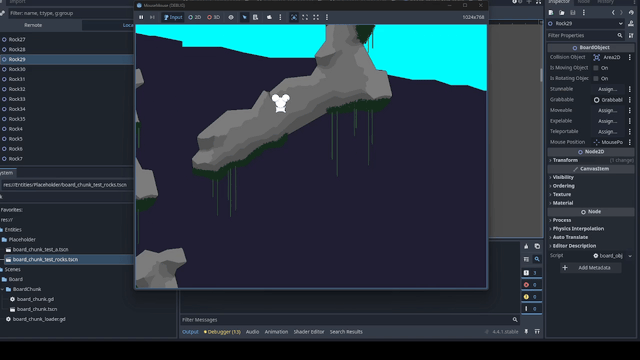640x360 pixels.
Task: Click the scene tree filter input field
Action: click(x=69, y=13)
